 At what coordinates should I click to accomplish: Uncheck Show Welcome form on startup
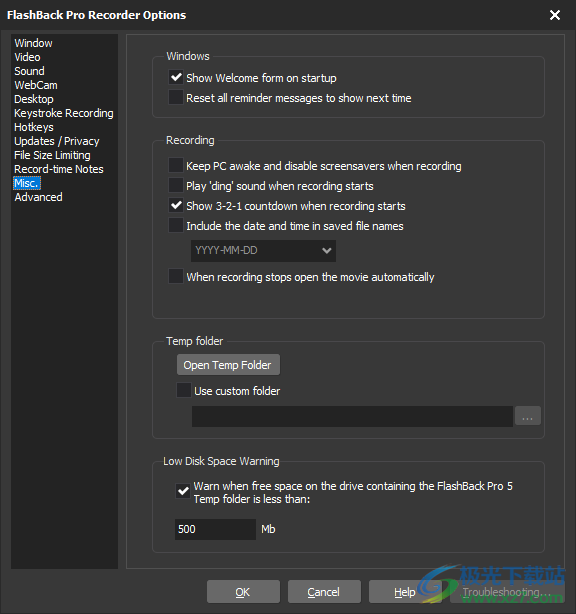pyautogui.click(x=176, y=78)
